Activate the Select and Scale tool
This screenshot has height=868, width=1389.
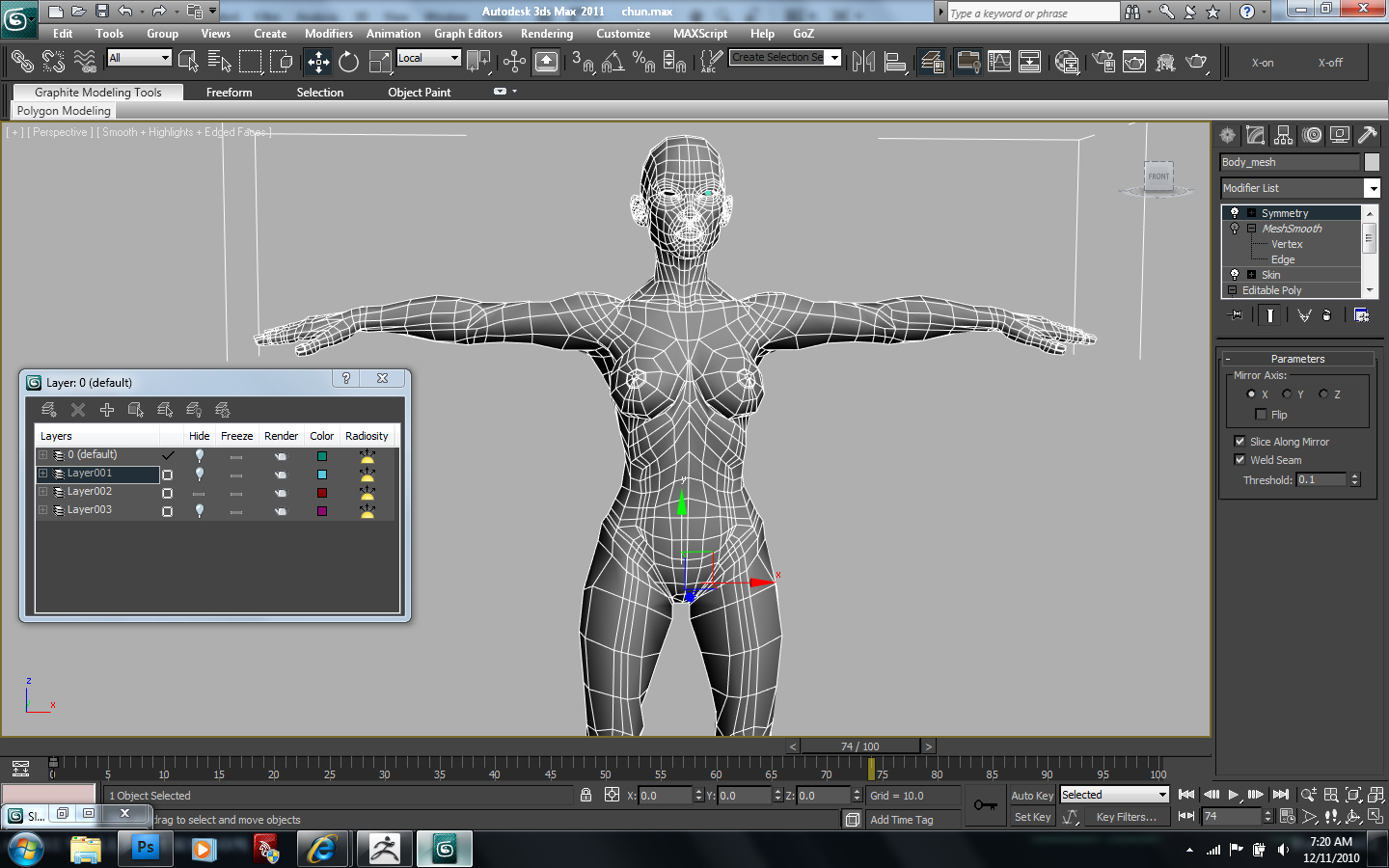(381, 62)
